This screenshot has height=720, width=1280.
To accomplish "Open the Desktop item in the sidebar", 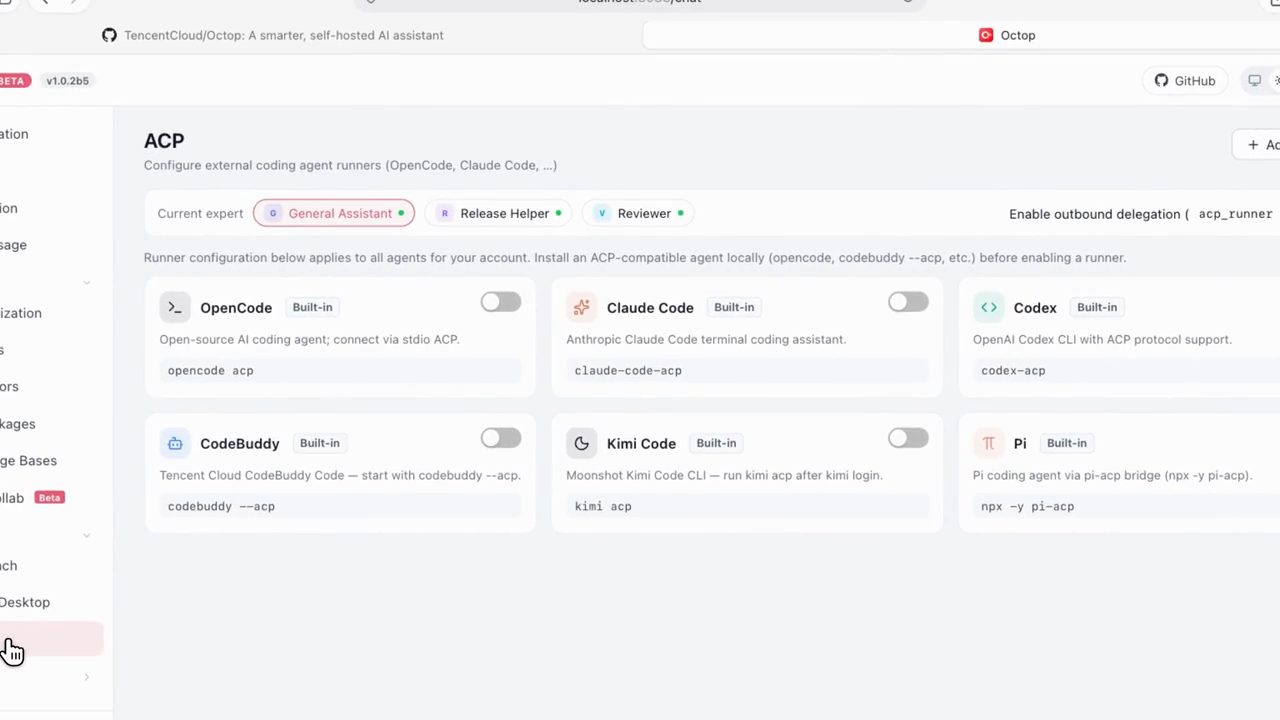I will (x=25, y=602).
